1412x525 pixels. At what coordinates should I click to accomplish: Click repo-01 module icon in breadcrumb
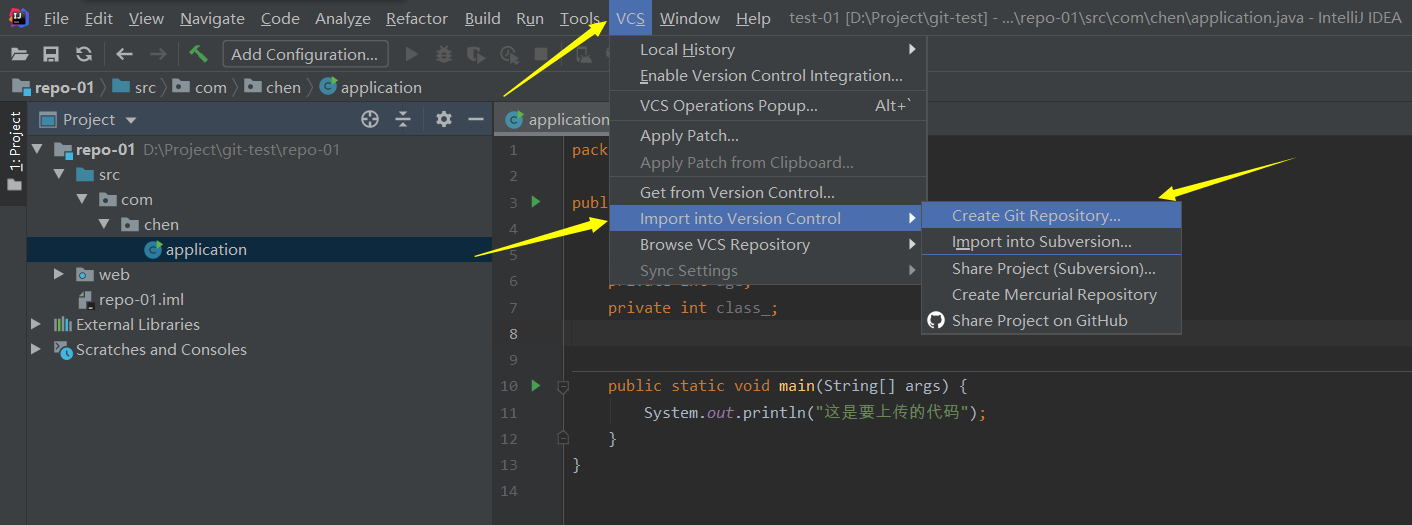(x=21, y=87)
